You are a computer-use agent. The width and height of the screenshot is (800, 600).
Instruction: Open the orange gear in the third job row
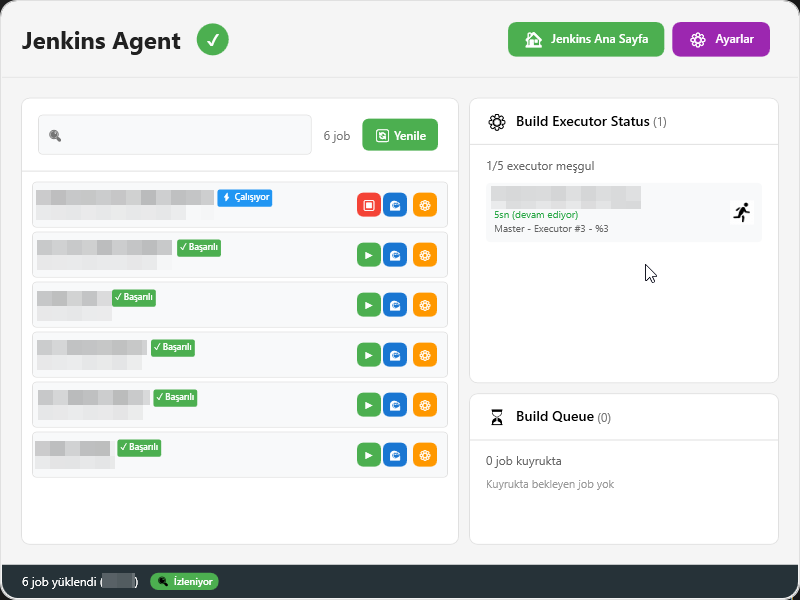click(425, 305)
